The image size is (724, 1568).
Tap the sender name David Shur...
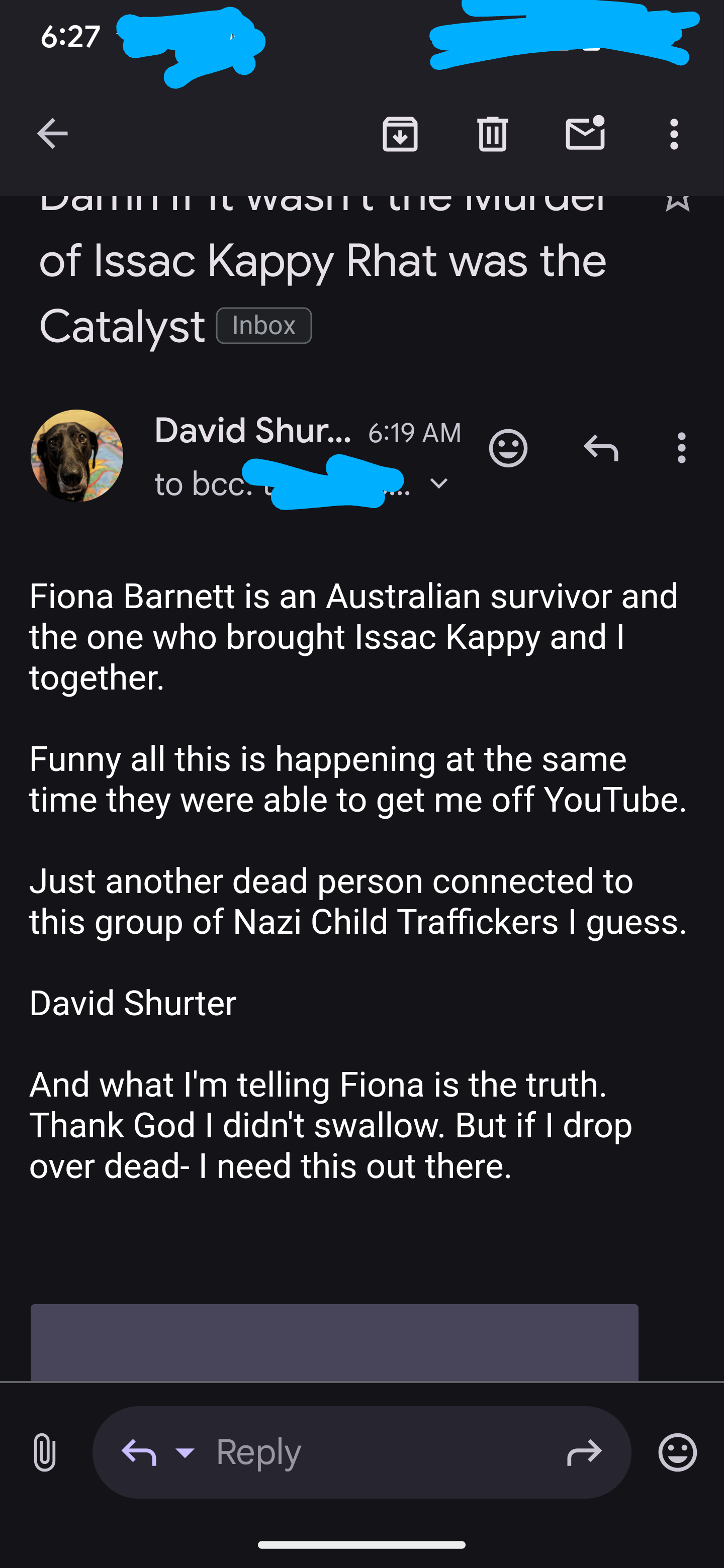[x=253, y=430]
